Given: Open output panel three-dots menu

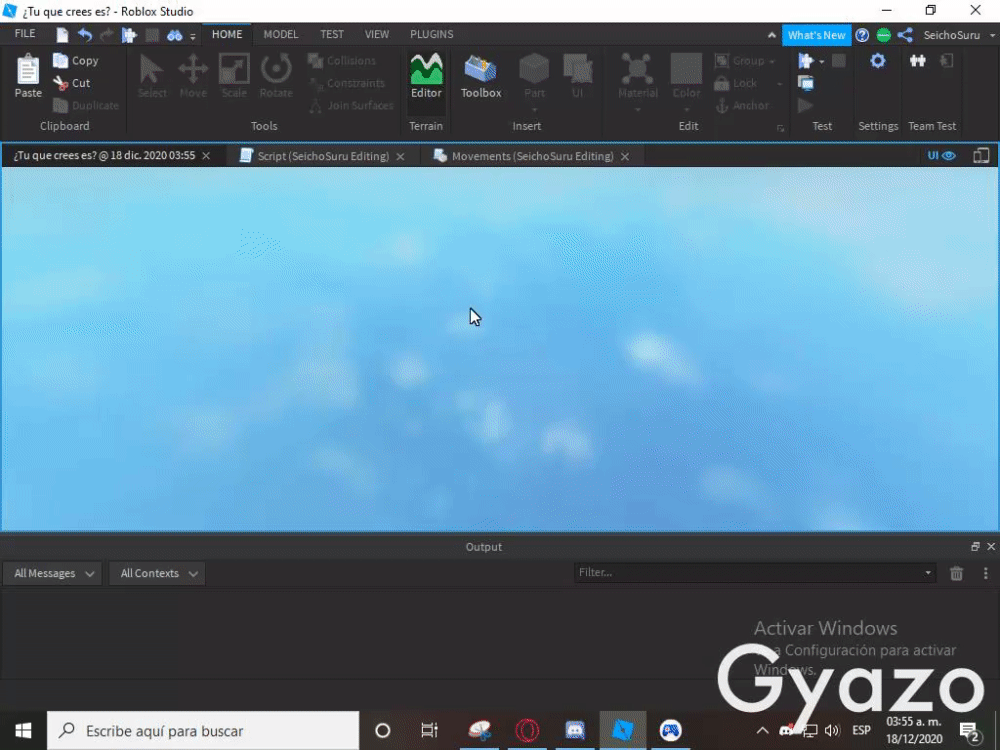Looking at the screenshot, I should click(x=985, y=573).
